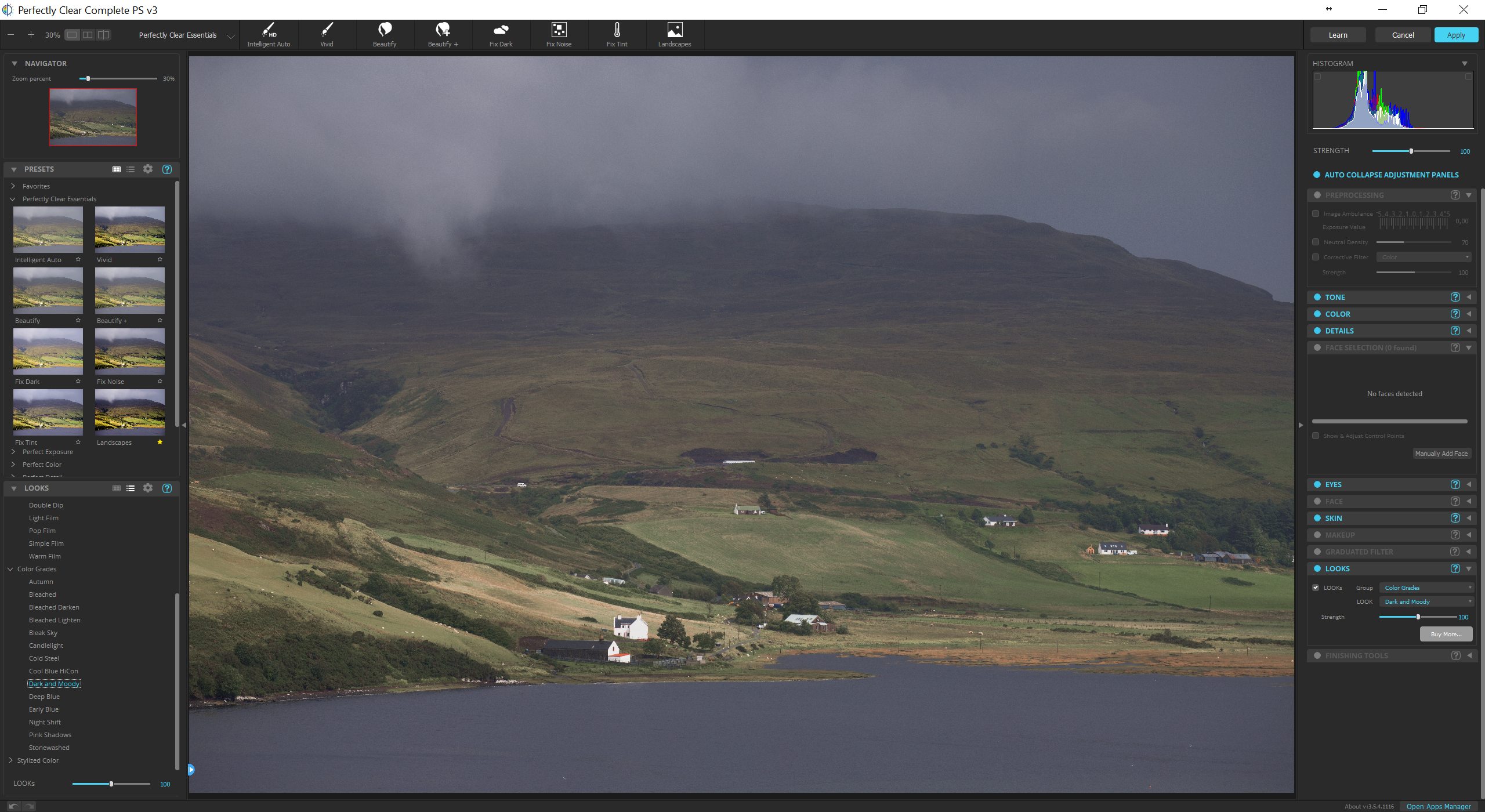The image size is (1485, 812).
Task: Select the Stonewashed look
Action: click(x=49, y=748)
